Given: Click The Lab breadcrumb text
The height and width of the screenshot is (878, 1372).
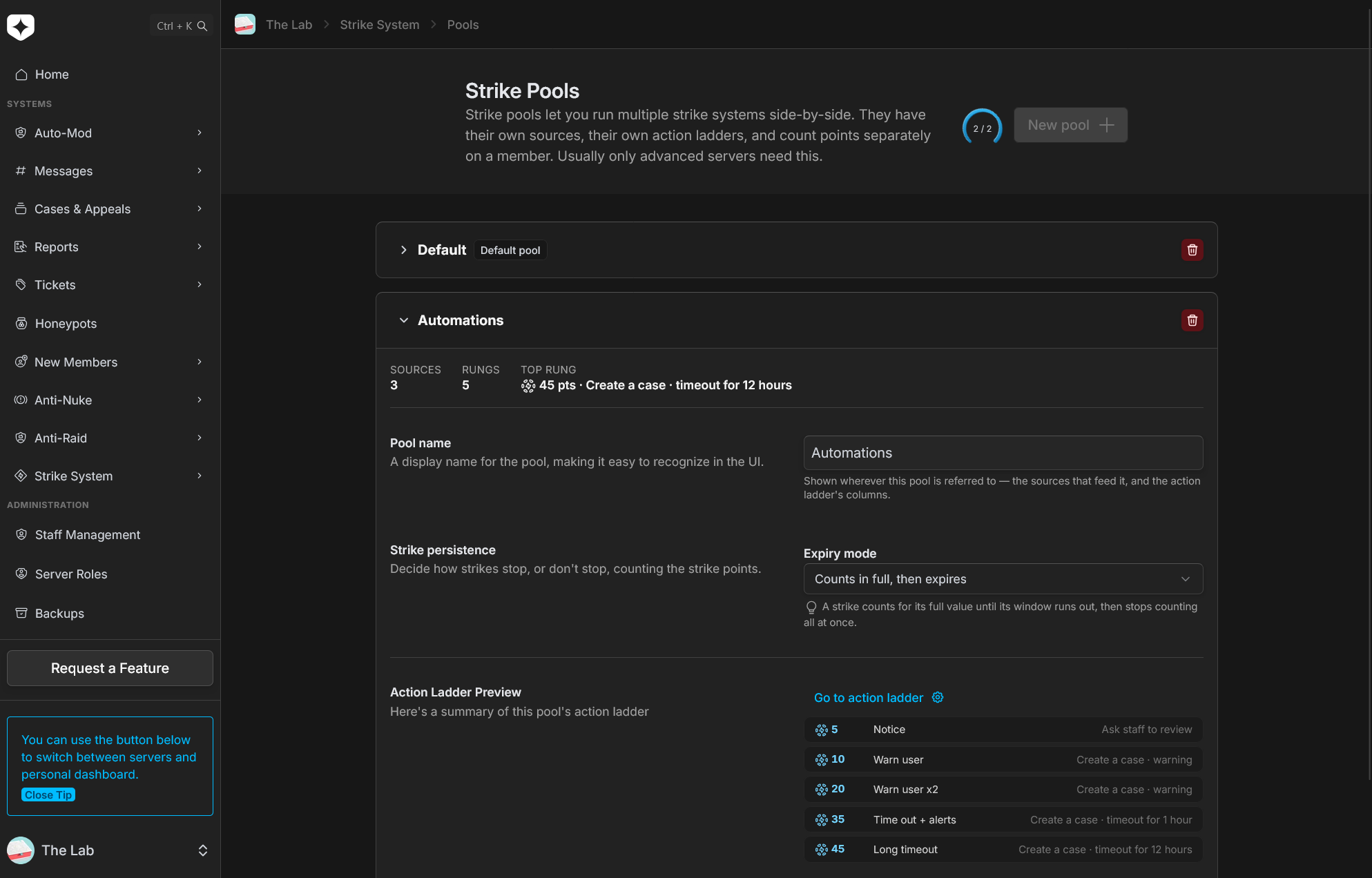Looking at the screenshot, I should click(289, 25).
